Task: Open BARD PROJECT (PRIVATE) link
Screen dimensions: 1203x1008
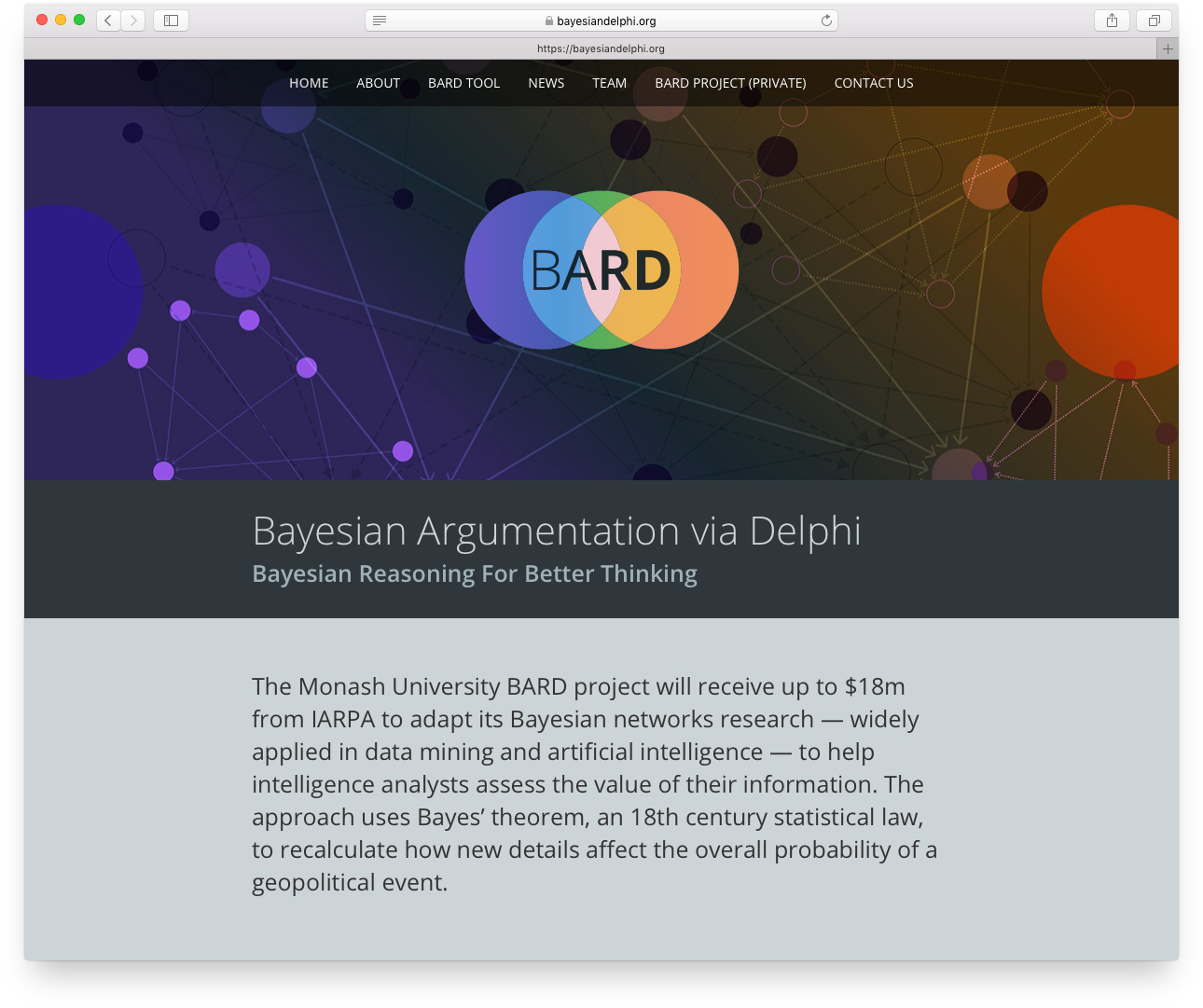Action: 730,83
